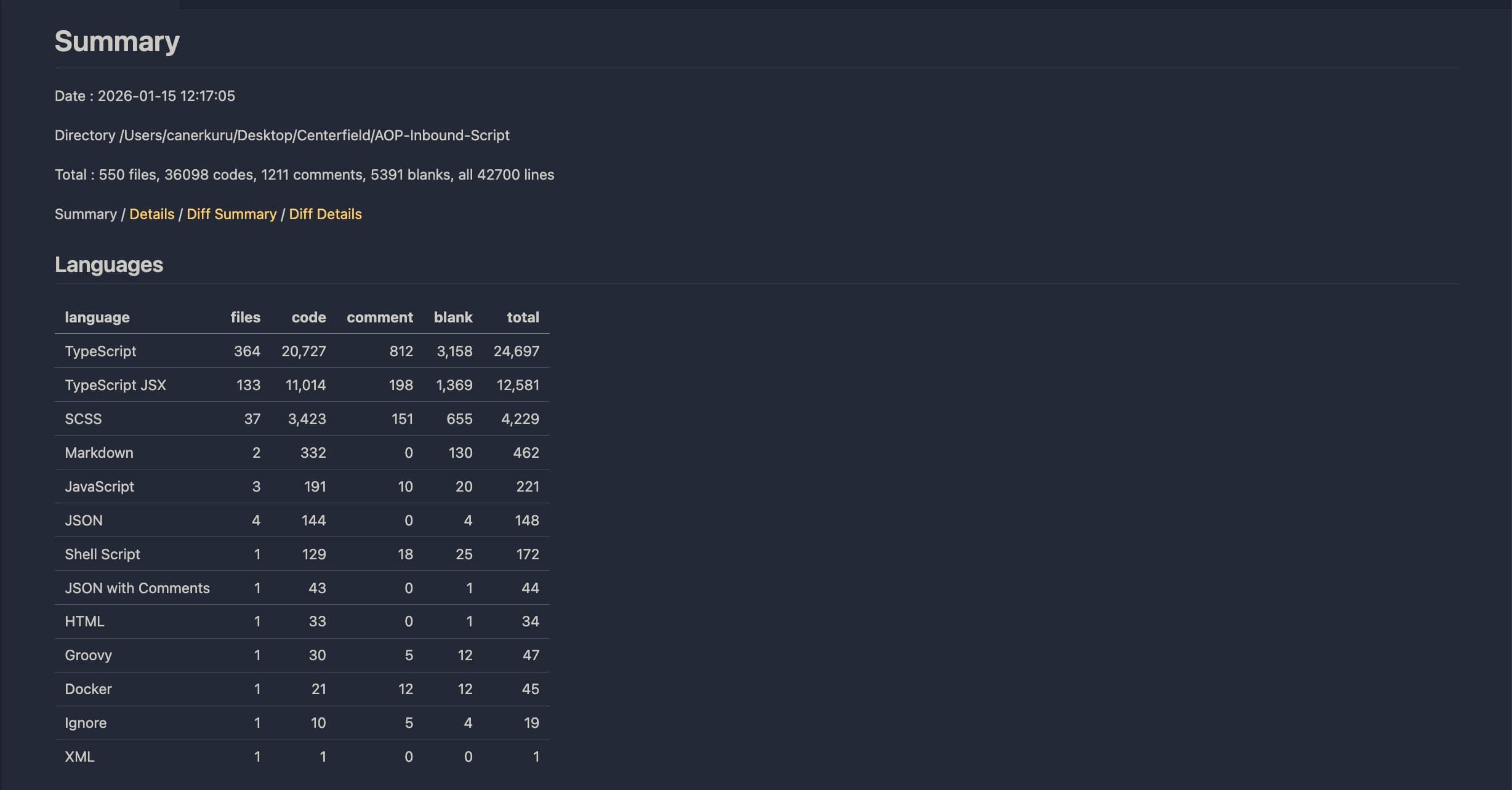Click the total column header
Viewport: 1512px width, 790px height.
point(523,317)
